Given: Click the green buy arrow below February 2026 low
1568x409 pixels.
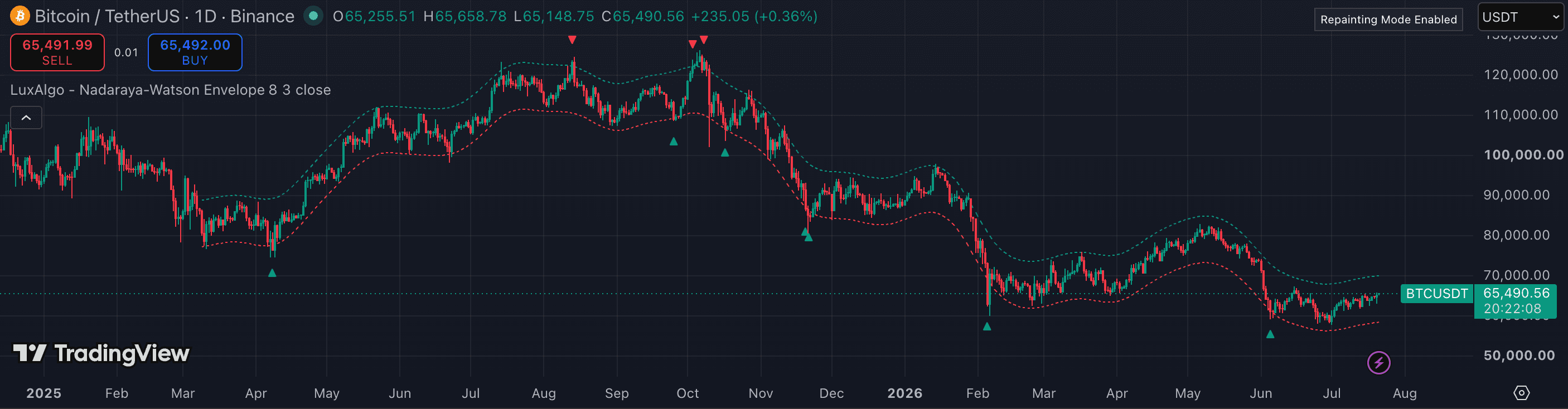Looking at the screenshot, I should 987,326.
